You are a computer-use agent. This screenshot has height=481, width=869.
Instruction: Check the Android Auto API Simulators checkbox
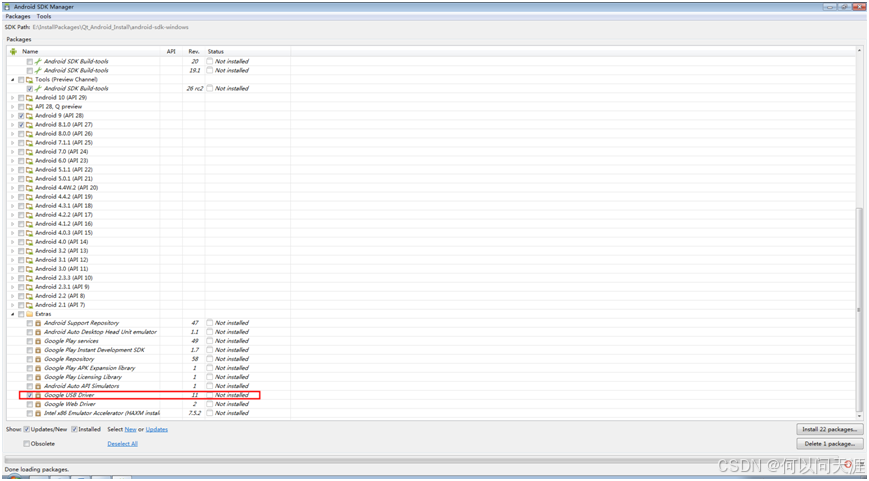pos(30,386)
